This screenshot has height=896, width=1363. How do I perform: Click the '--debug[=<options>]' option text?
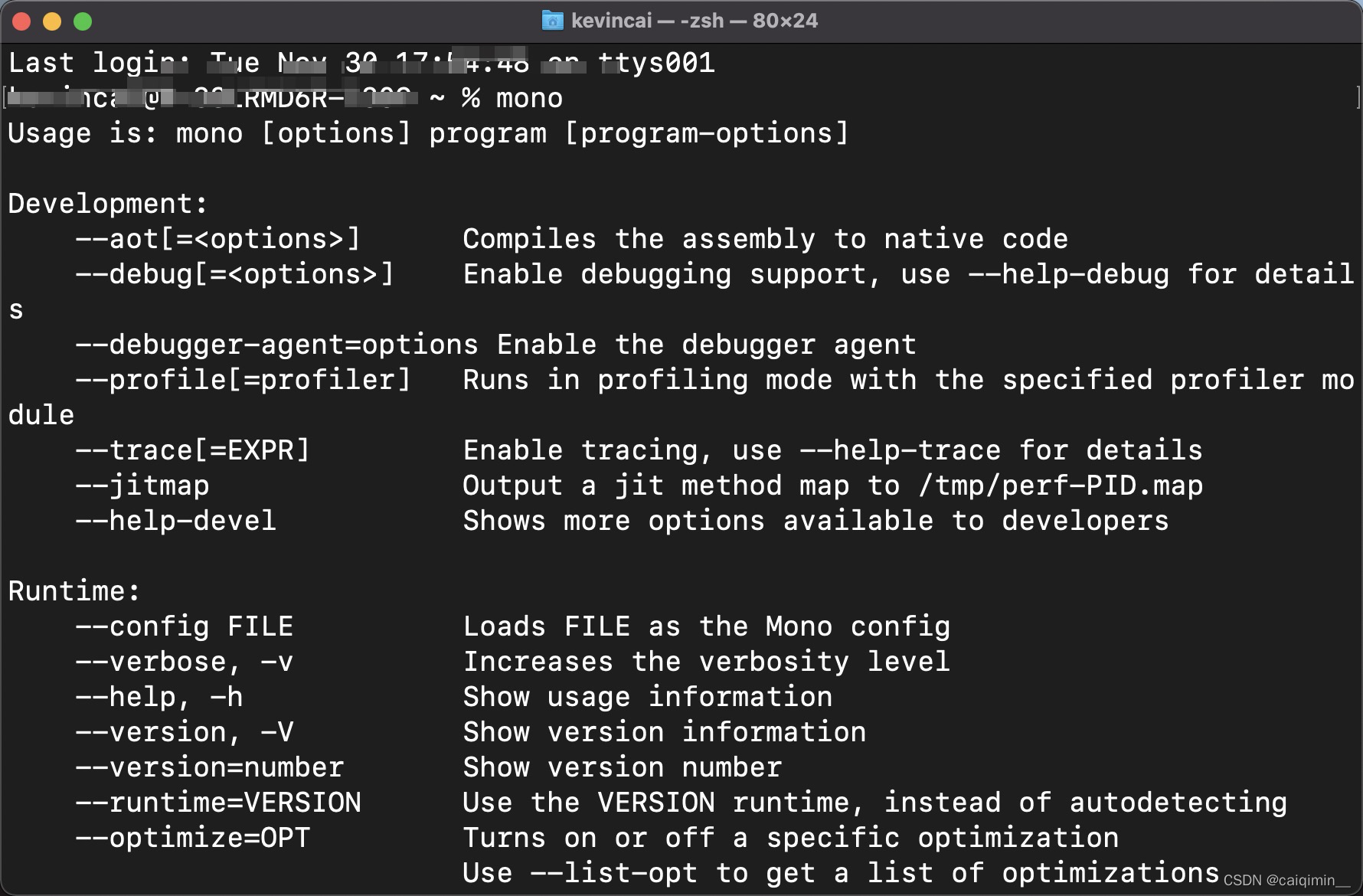(235, 275)
